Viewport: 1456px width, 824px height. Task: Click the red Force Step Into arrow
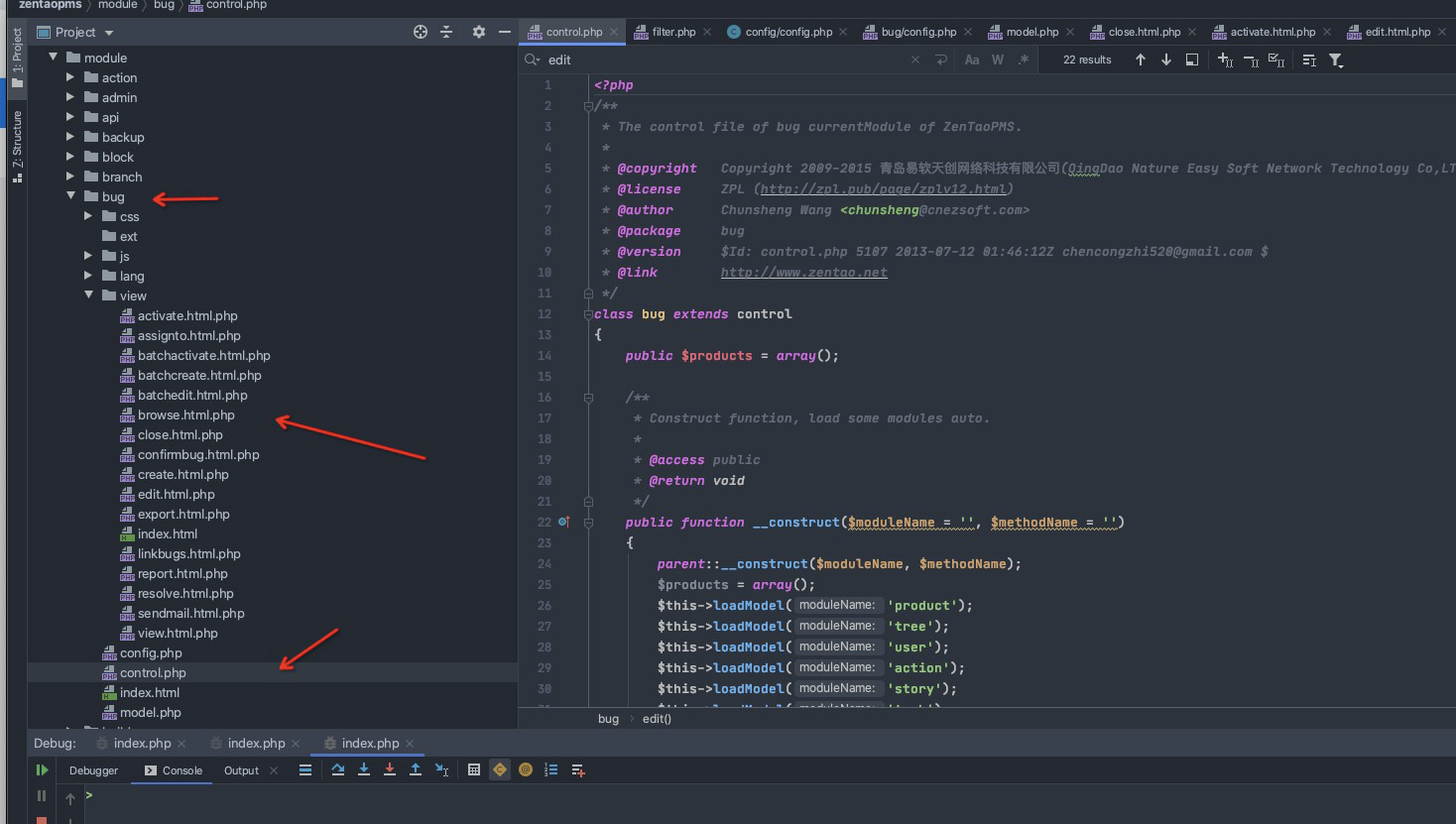[x=390, y=769]
